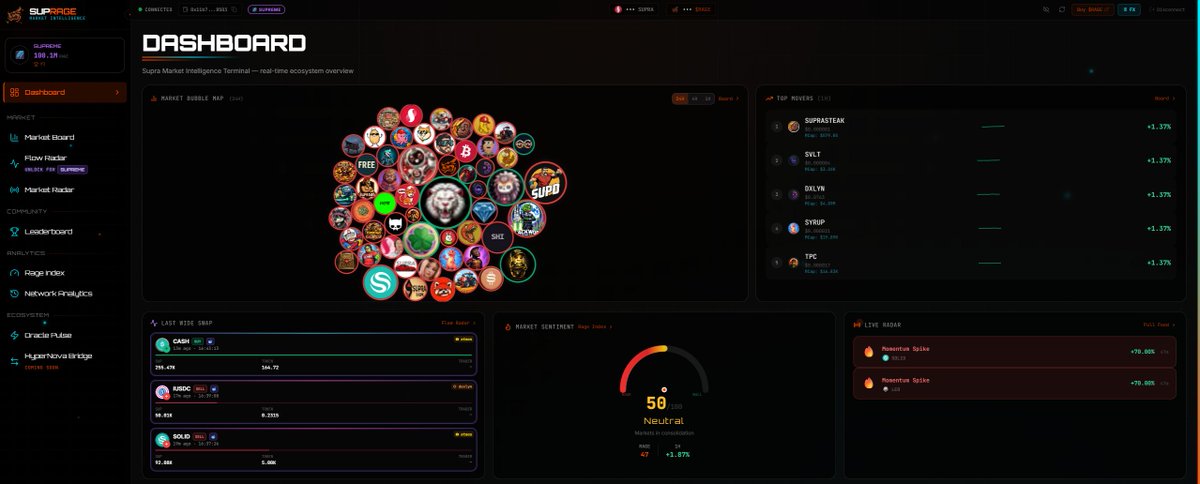Open Market Radar in the sidebar
Image resolution: width=1200 pixels, height=484 pixels.
click(x=64, y=189)
